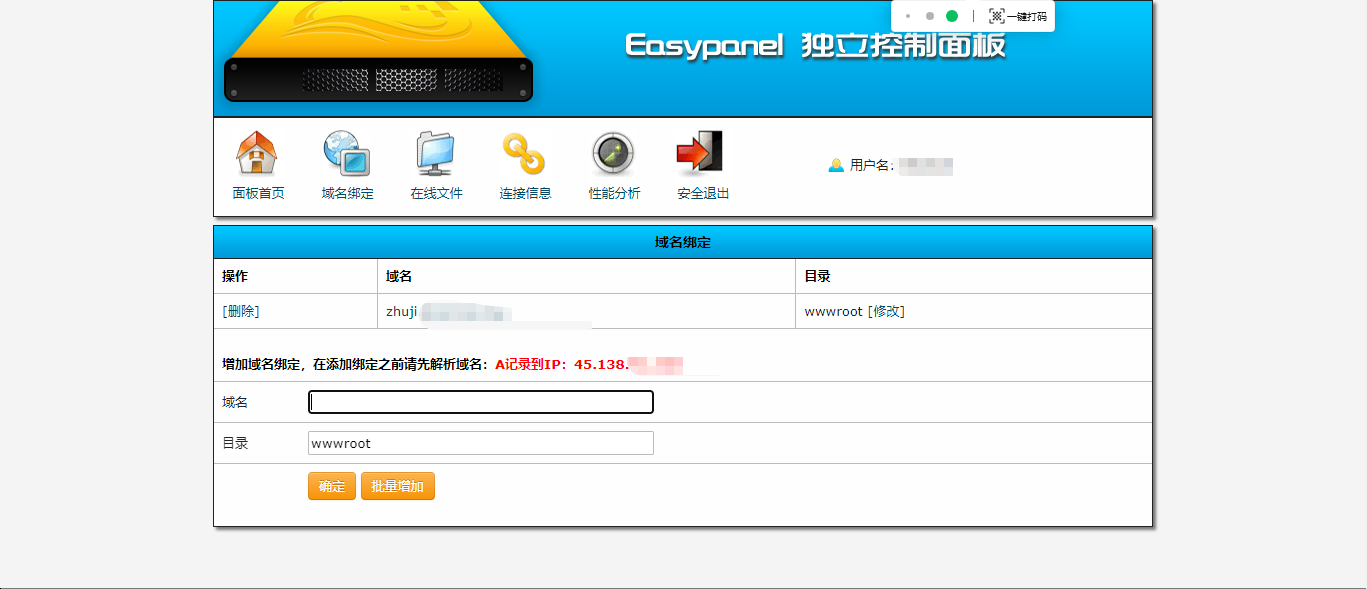Click the 性能分析 gauge icon

pyautogui.click(x=611, y=153)
